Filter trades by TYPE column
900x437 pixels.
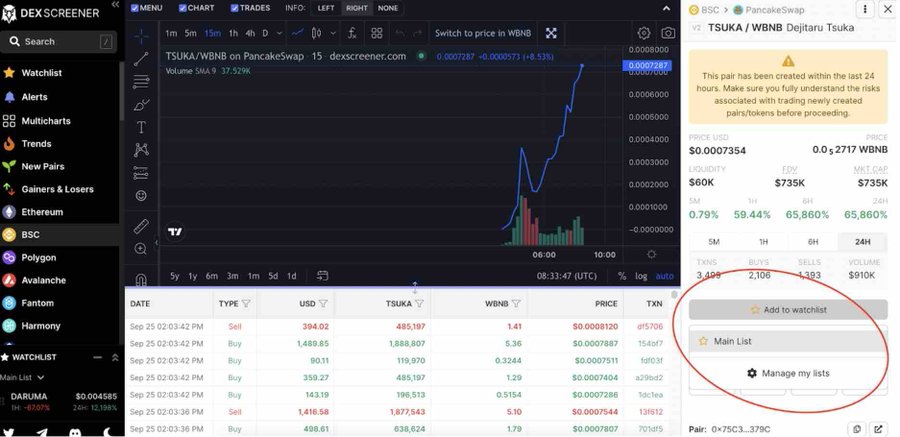(246, 303)
